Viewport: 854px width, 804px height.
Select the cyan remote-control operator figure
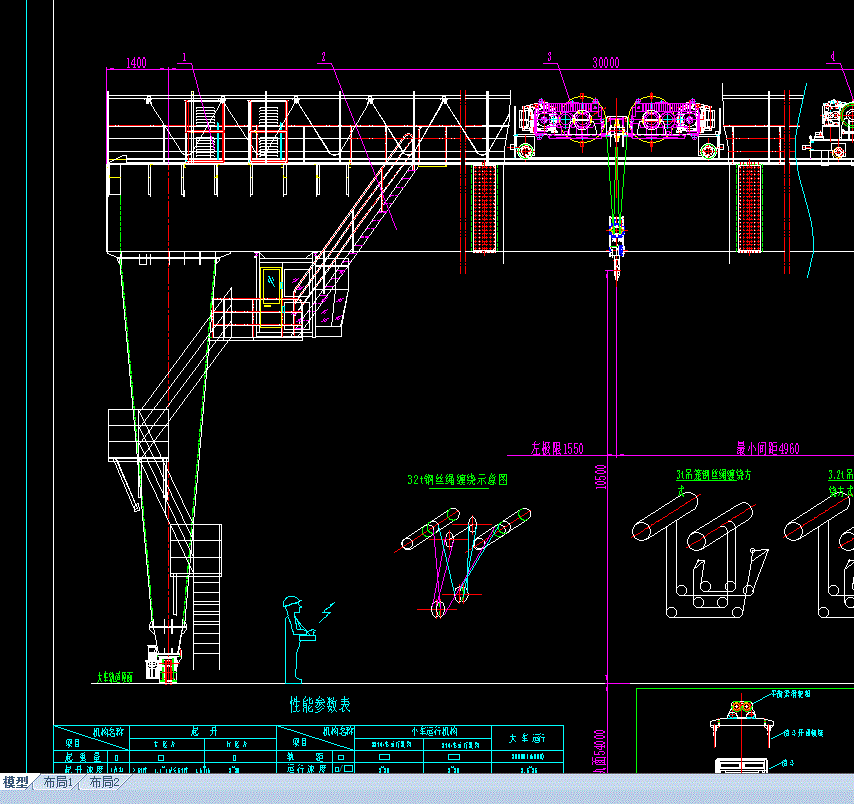pyautogui.click(x=298, y=639)
